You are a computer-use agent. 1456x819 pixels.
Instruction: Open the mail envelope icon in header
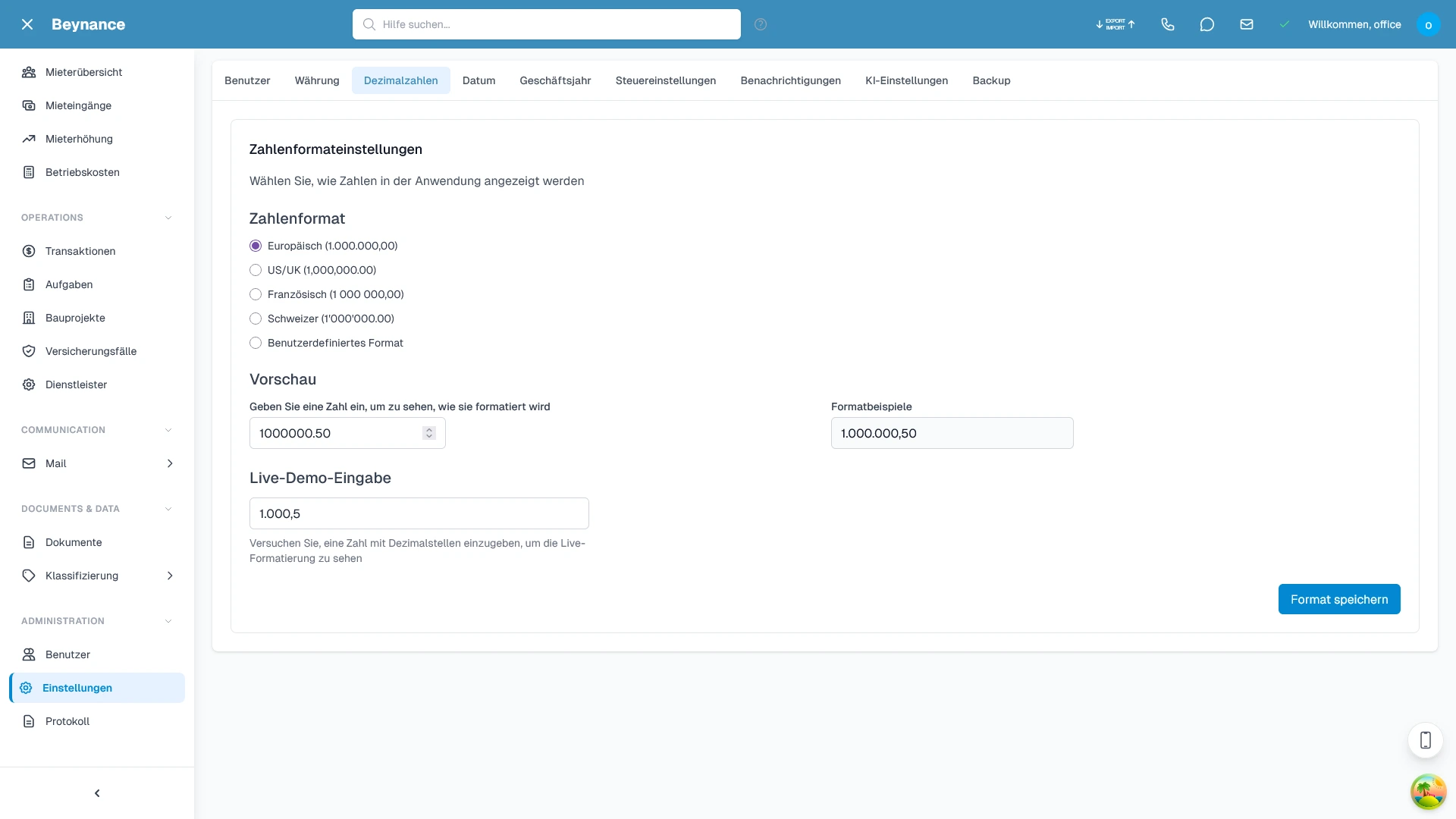click(x=1247, y=24)
